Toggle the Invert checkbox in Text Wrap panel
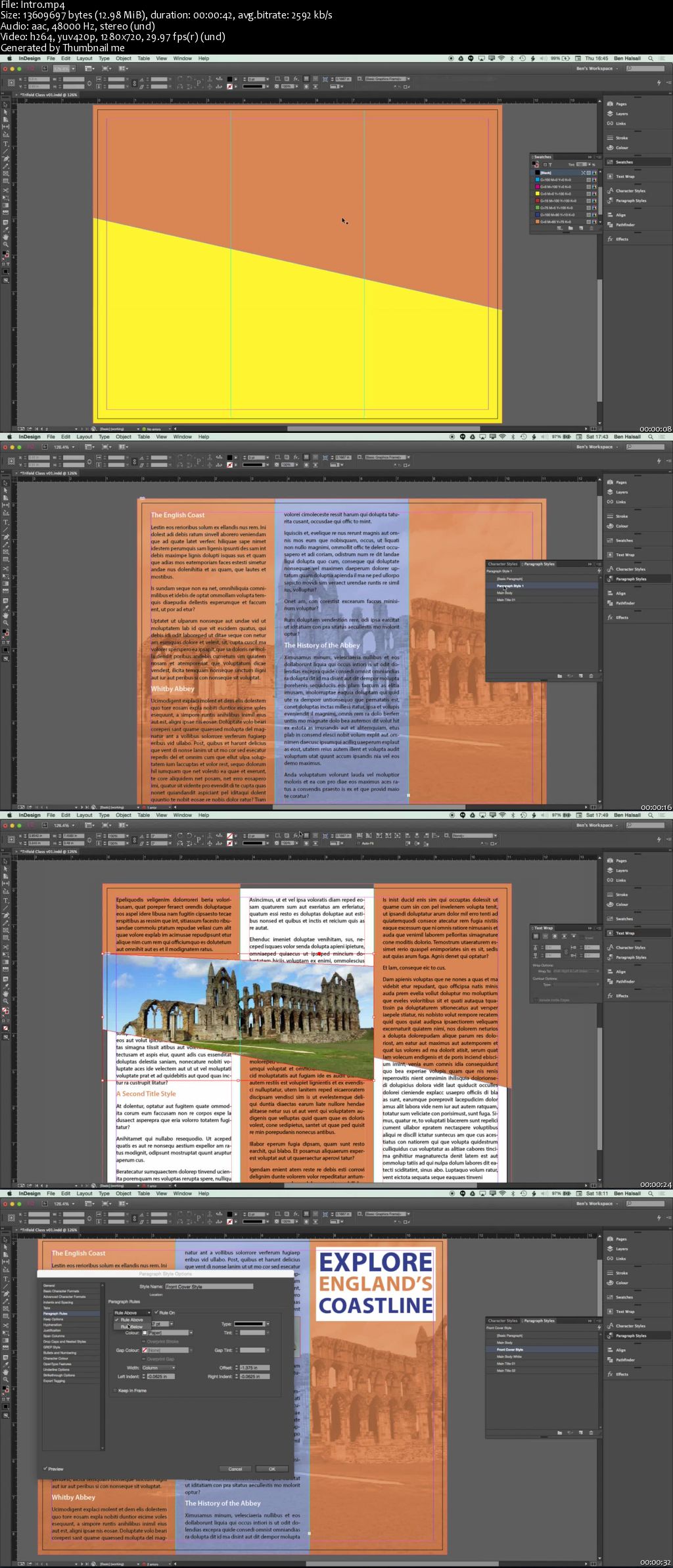The height and width of the screenshot is (1568, 673). [x=582, y=938]
